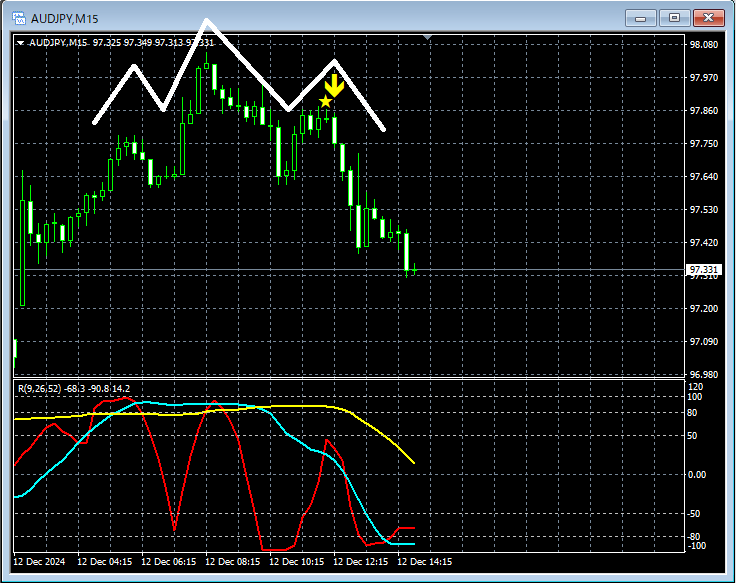Click the price scale value 97.640

(704, 176)
